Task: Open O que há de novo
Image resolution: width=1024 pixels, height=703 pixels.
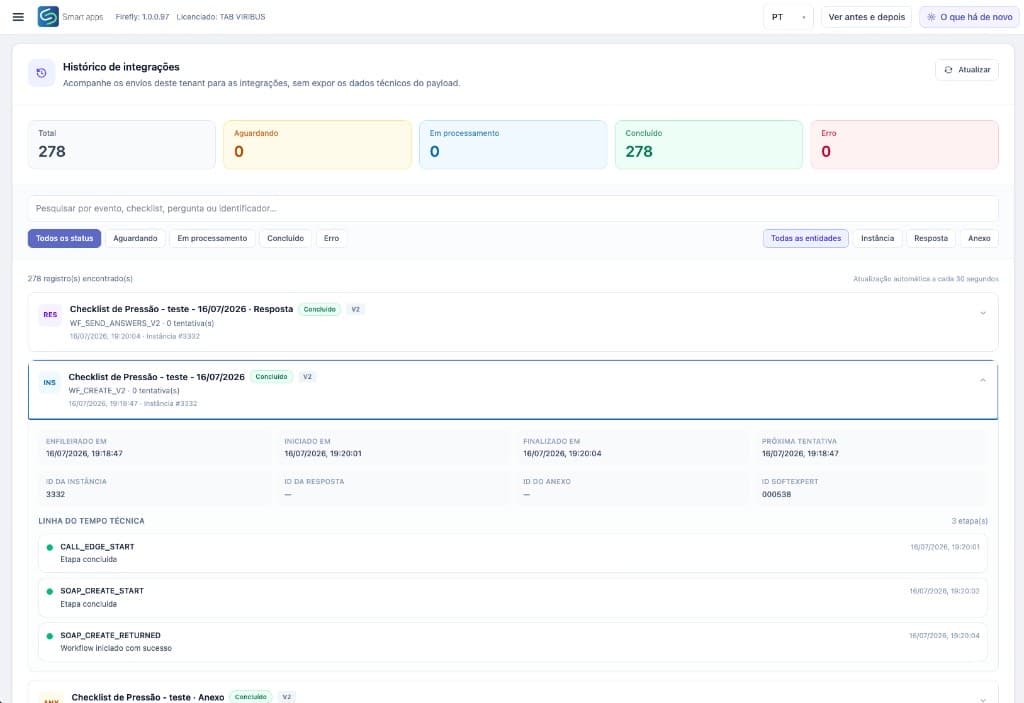Action: coord(969,17)
